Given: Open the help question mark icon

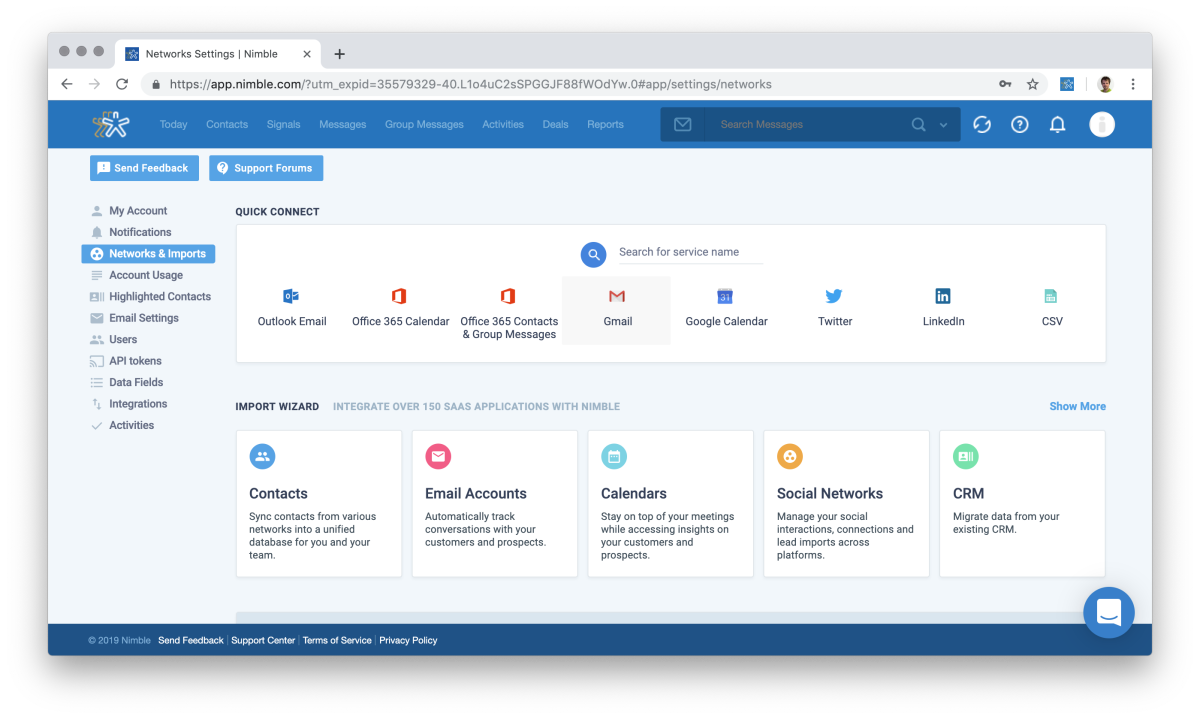Looking at the screenshot, I should coord(1020,125).
